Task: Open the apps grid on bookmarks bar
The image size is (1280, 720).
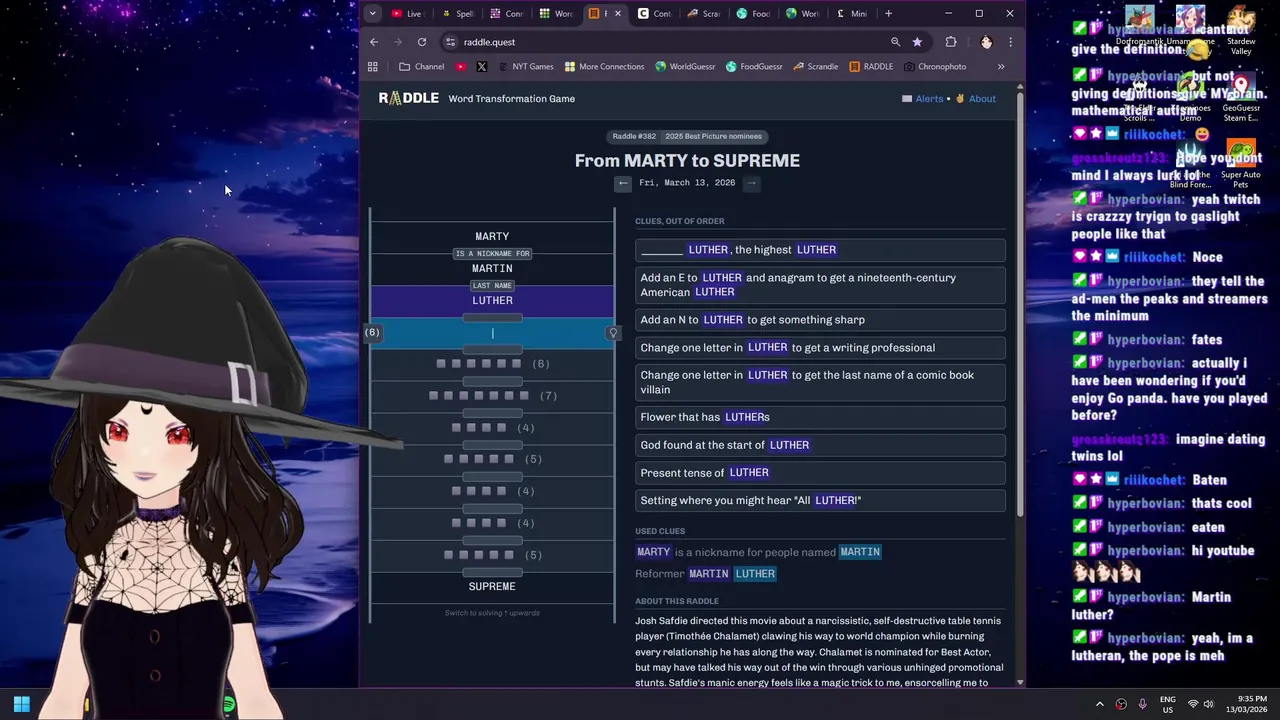Action: [x=373, y=67]
